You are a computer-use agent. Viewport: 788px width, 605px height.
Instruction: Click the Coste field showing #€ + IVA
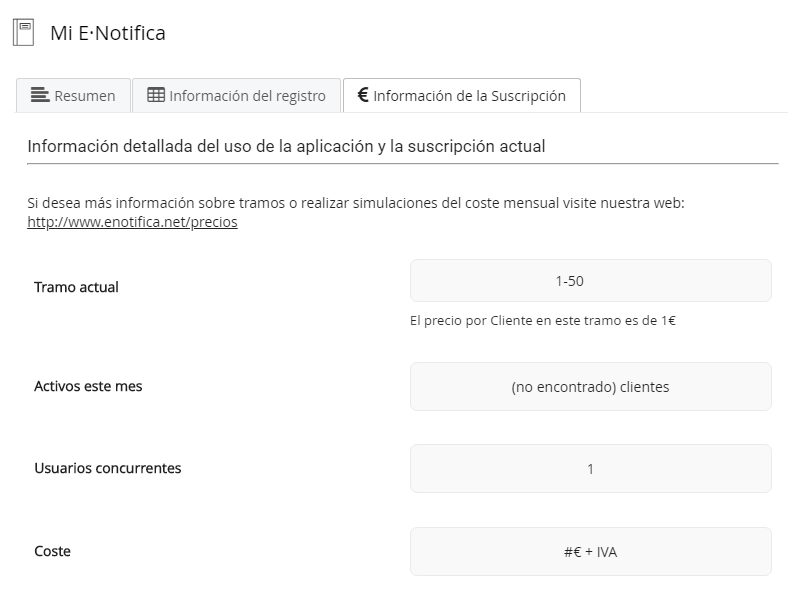(x=590, y=551)
